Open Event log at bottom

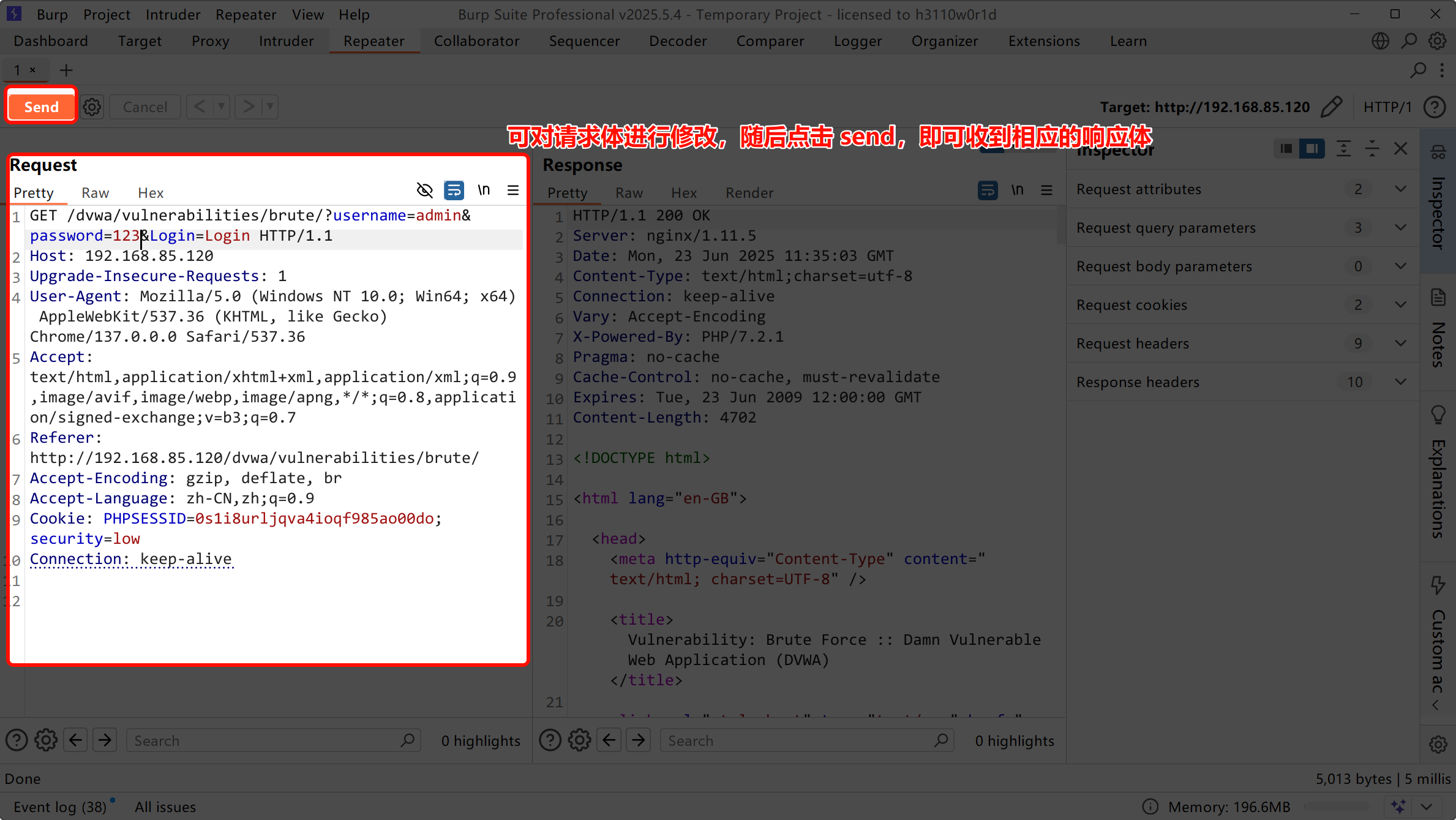(60, 807)
